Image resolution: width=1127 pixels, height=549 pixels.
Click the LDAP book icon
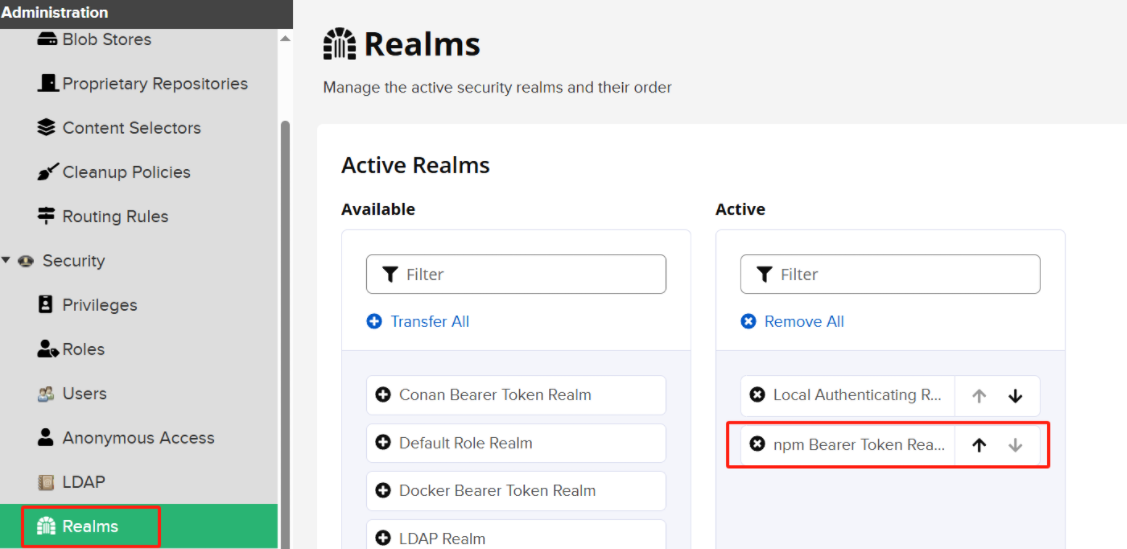pyautogui.click(x=45, y=483)
